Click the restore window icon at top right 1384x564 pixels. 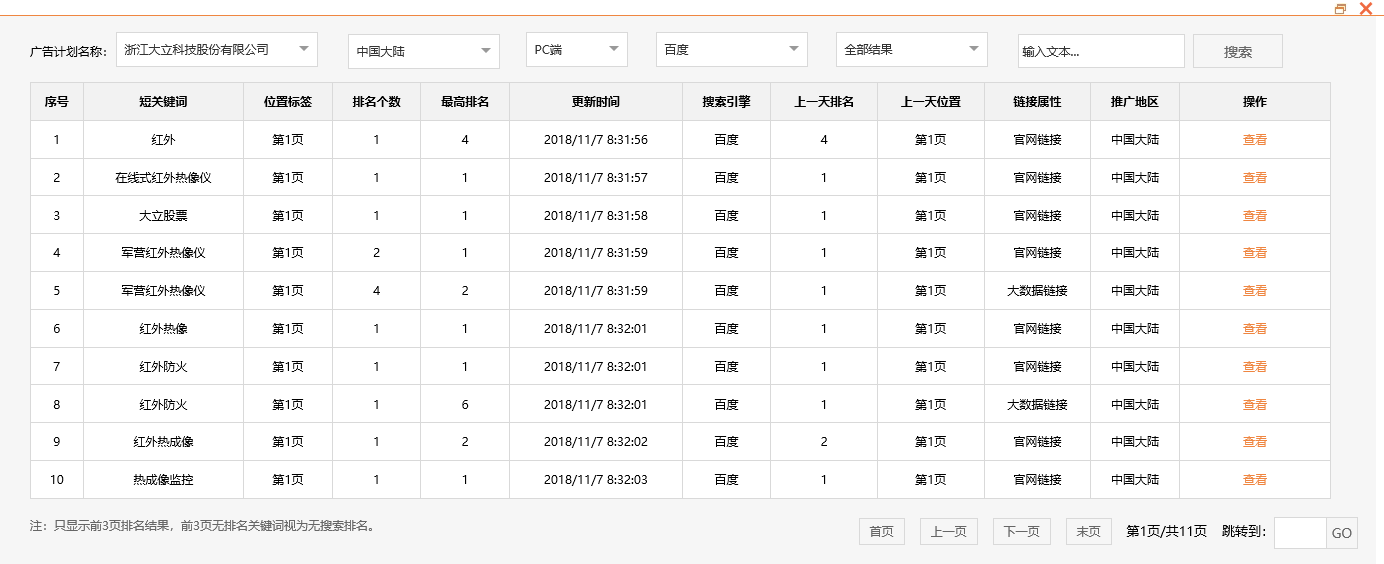click(x=1341, y=8)
